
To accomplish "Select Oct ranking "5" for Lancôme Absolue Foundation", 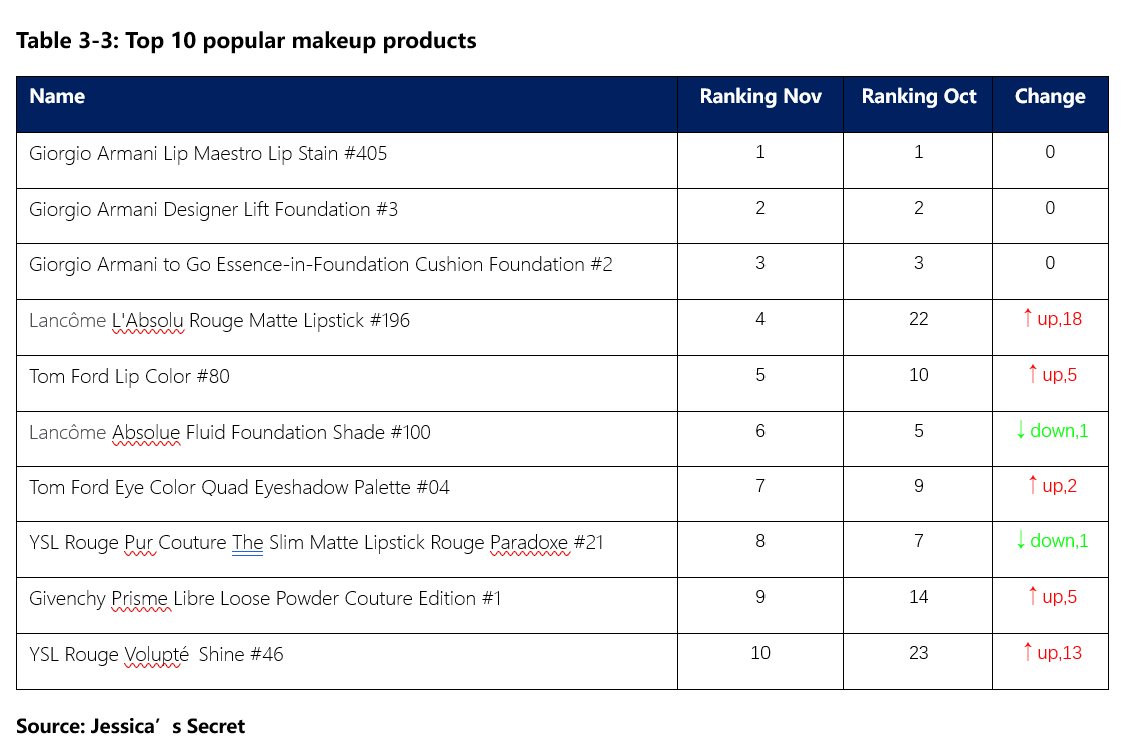I will [918, 431].
